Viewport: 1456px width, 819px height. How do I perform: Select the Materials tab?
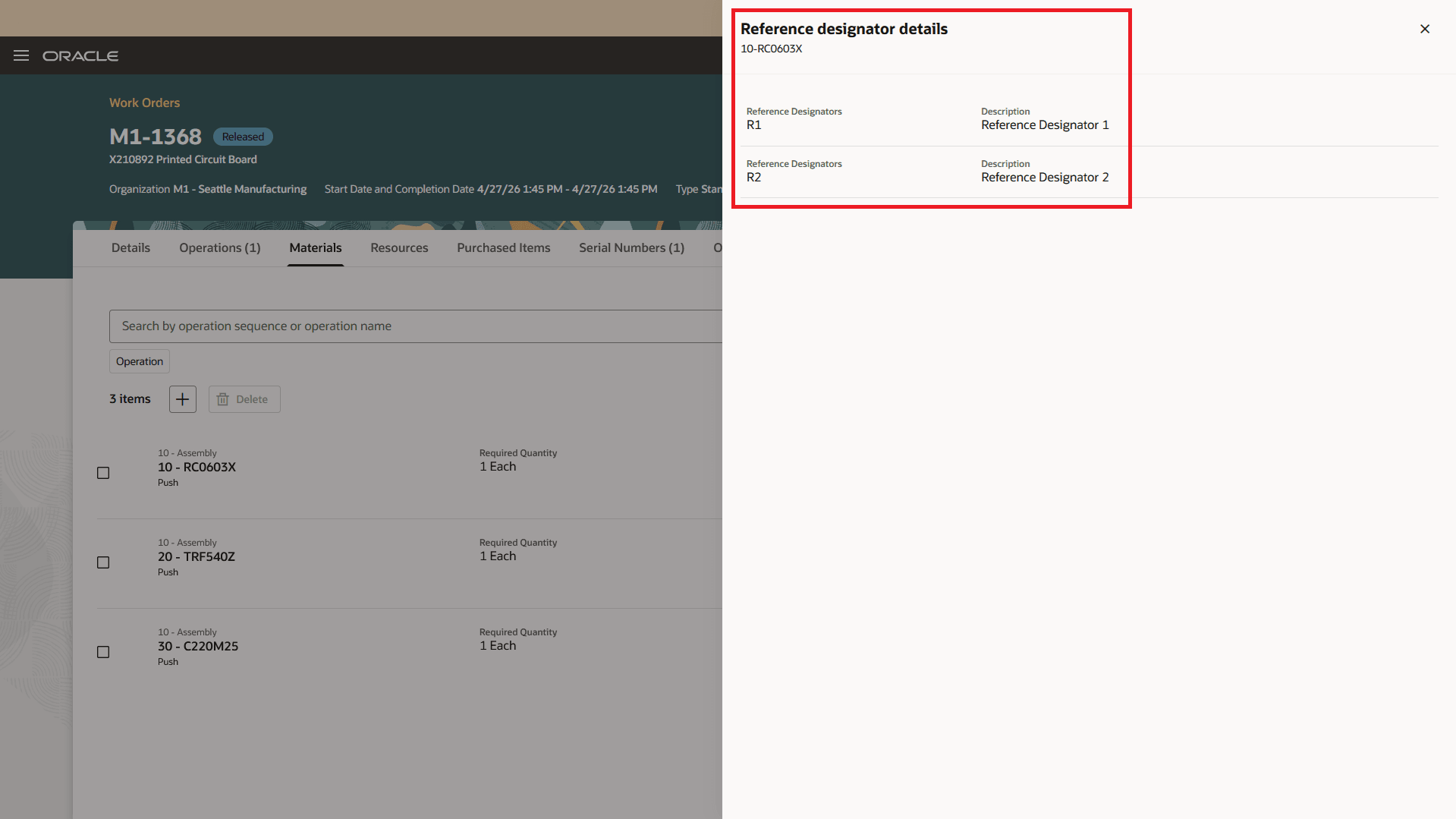(316, 247)
